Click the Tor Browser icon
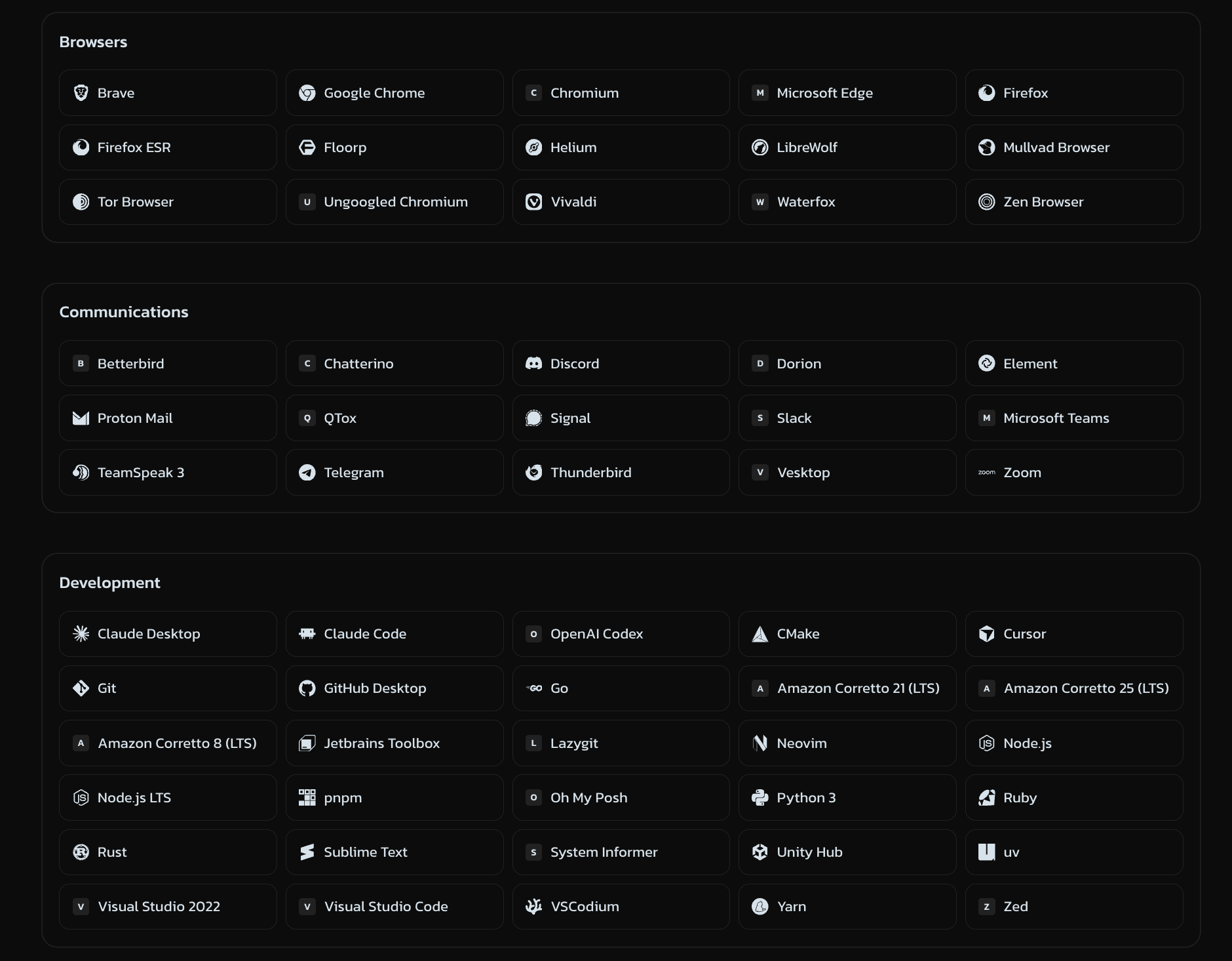1232x961 pixels. tap(81, 202)
